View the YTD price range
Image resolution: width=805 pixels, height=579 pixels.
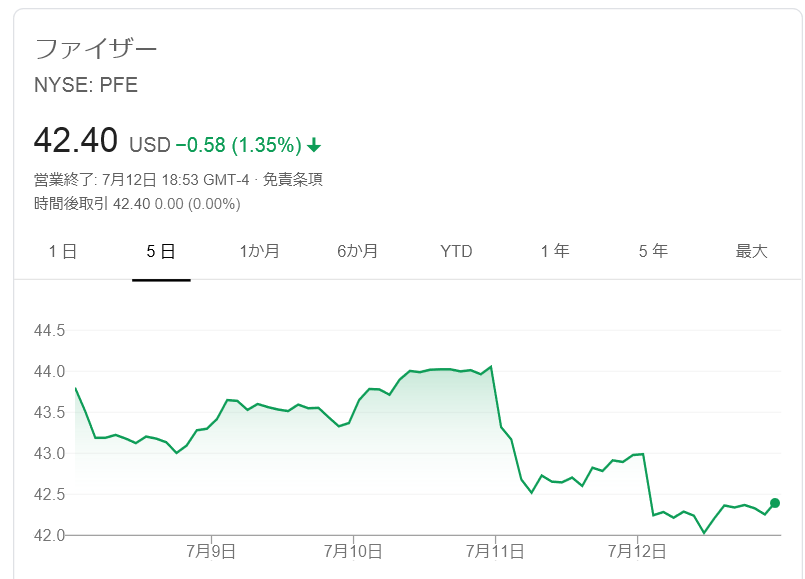coord(456,251)
